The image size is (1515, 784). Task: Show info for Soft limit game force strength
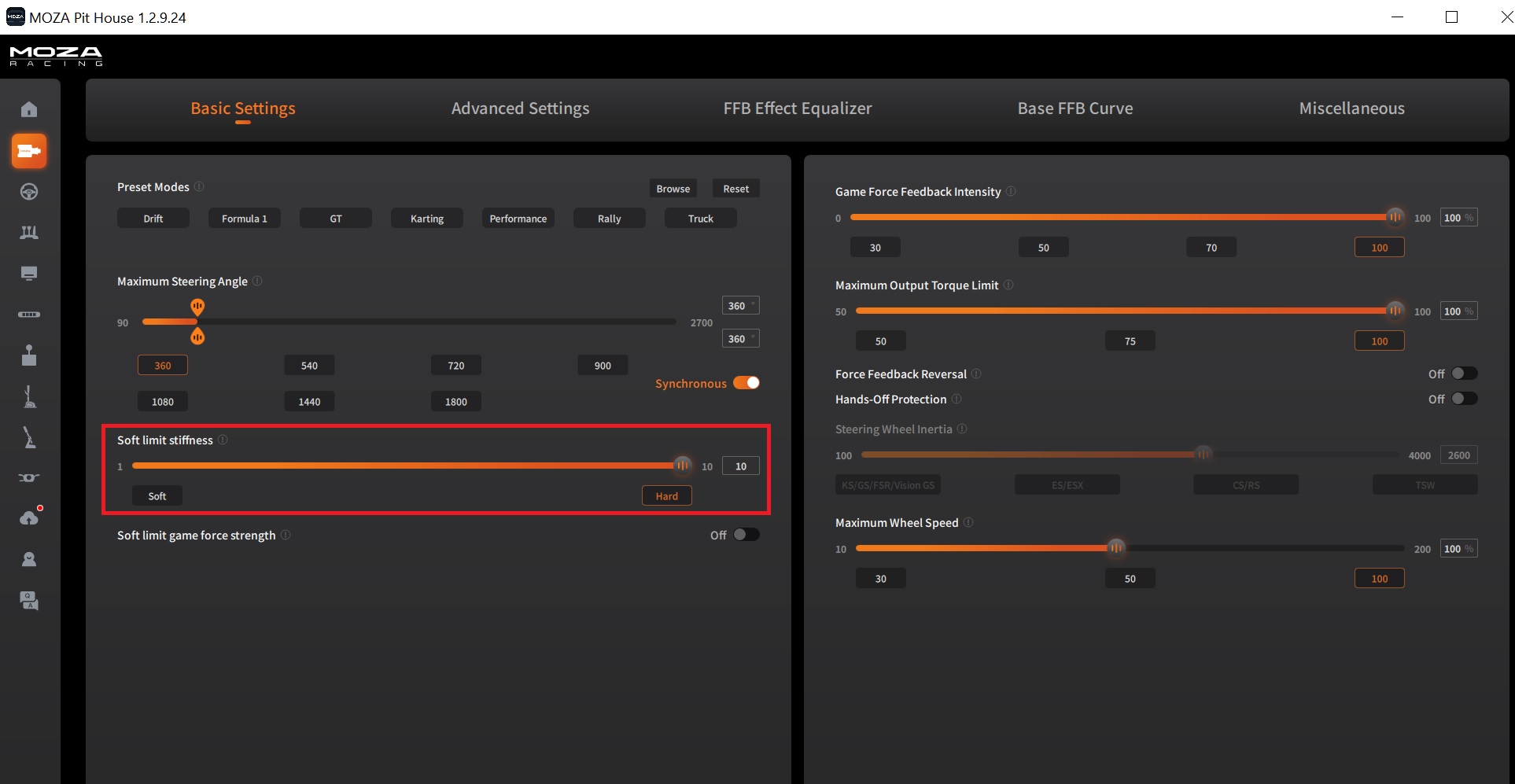point(286,535)
